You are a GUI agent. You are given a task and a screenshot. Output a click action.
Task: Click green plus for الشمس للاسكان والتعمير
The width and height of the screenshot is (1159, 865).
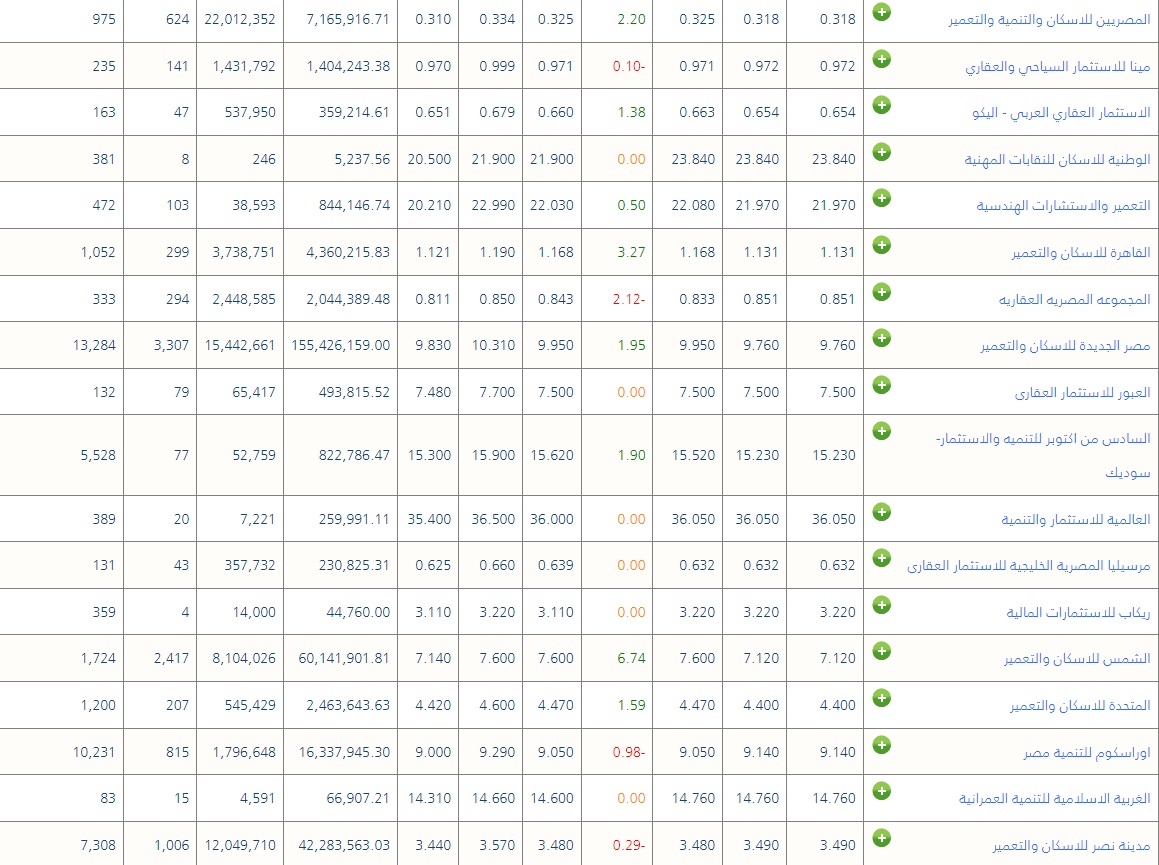881,651
